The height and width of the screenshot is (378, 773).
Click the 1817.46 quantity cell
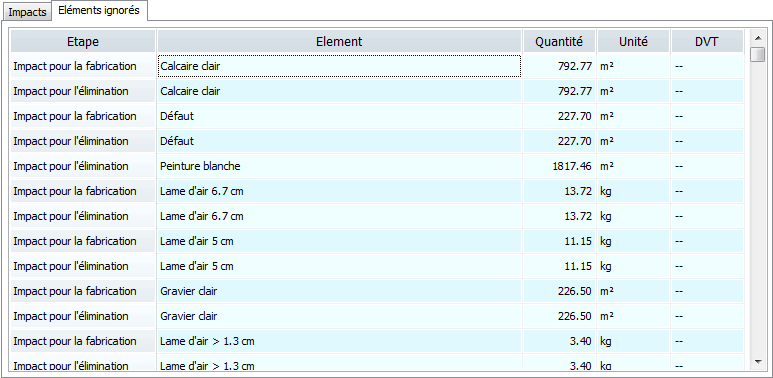pos(559,166)
